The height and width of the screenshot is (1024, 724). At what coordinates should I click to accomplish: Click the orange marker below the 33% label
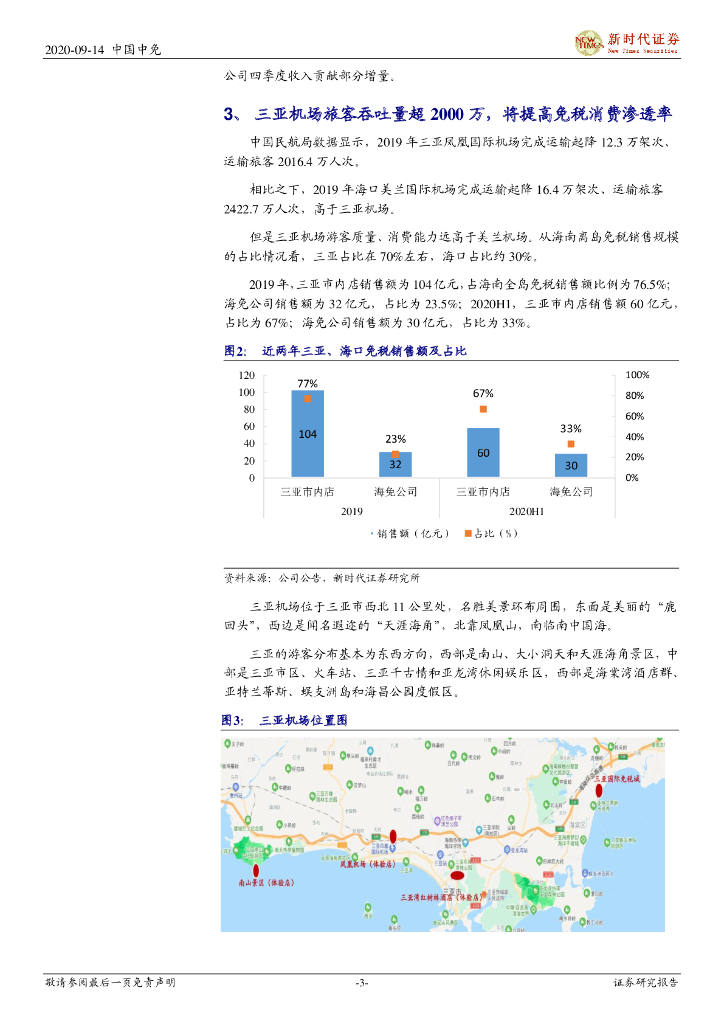[571, 444]
